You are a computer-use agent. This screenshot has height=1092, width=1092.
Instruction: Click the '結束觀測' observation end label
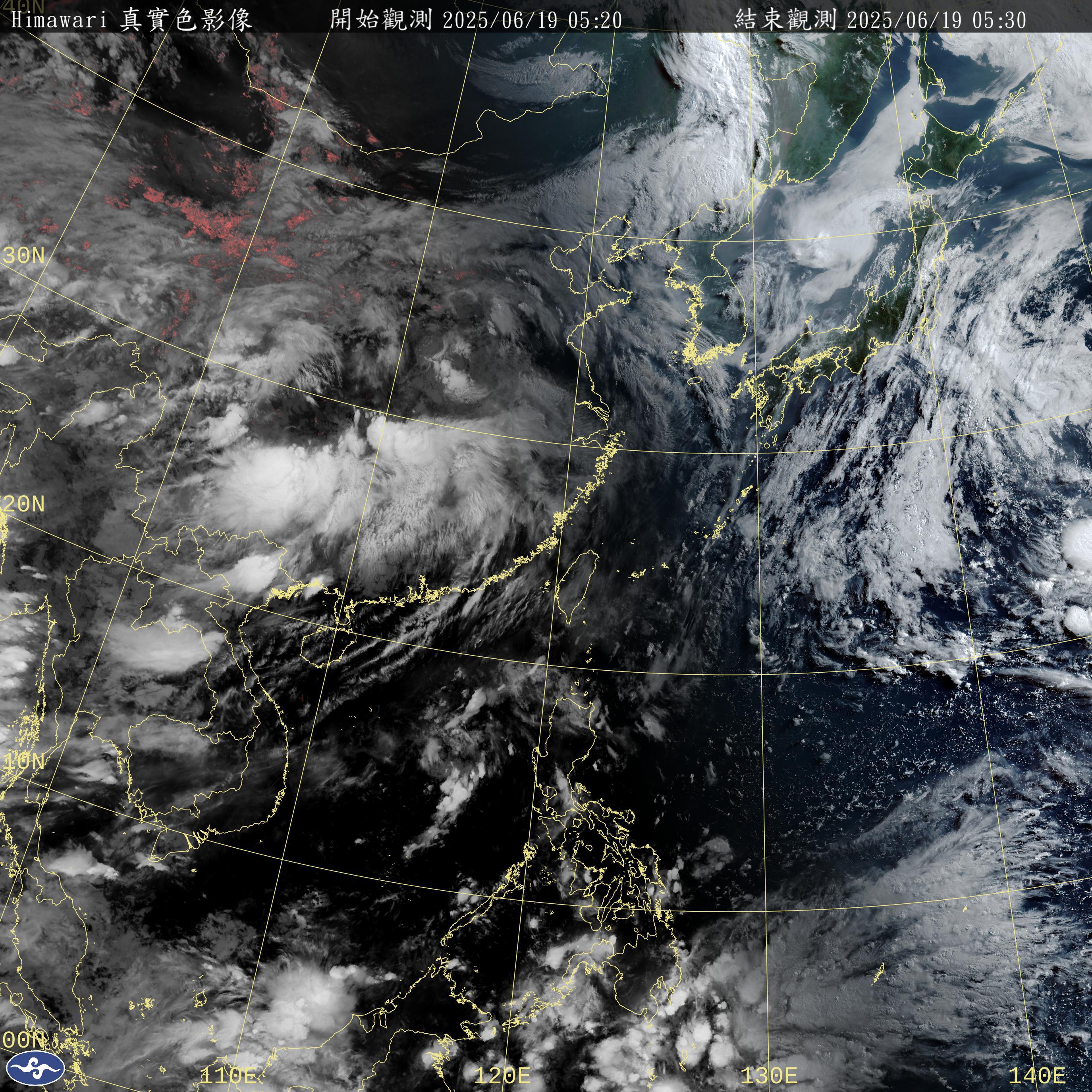785,20
